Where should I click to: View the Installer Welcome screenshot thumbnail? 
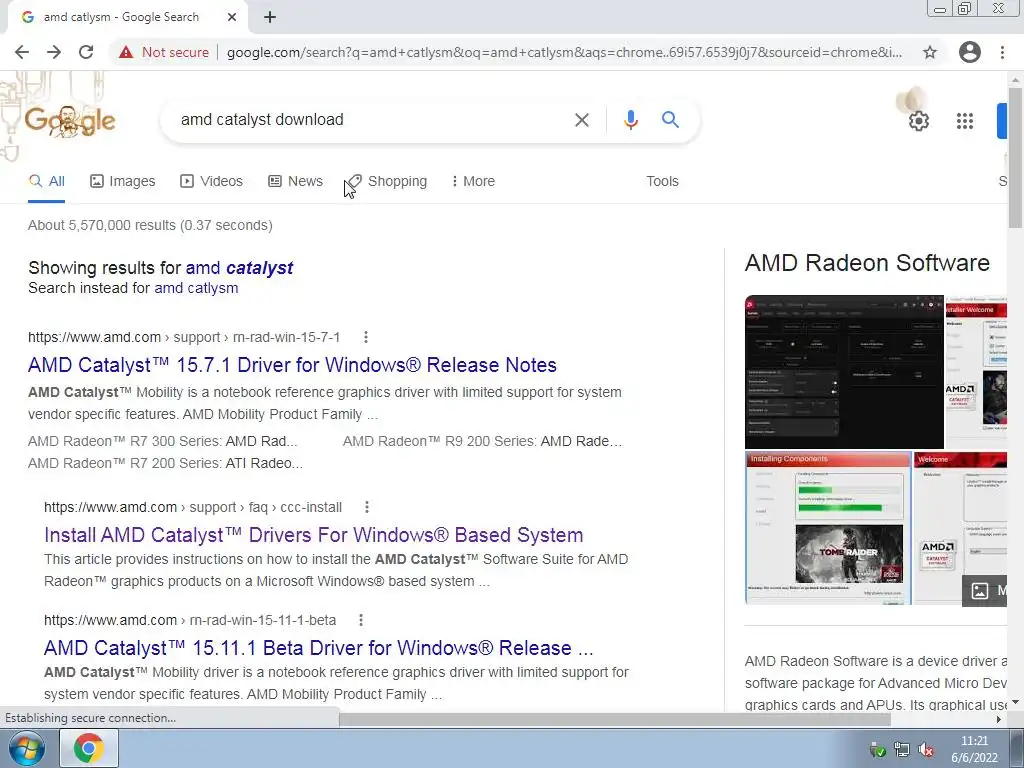coord(977,372)
